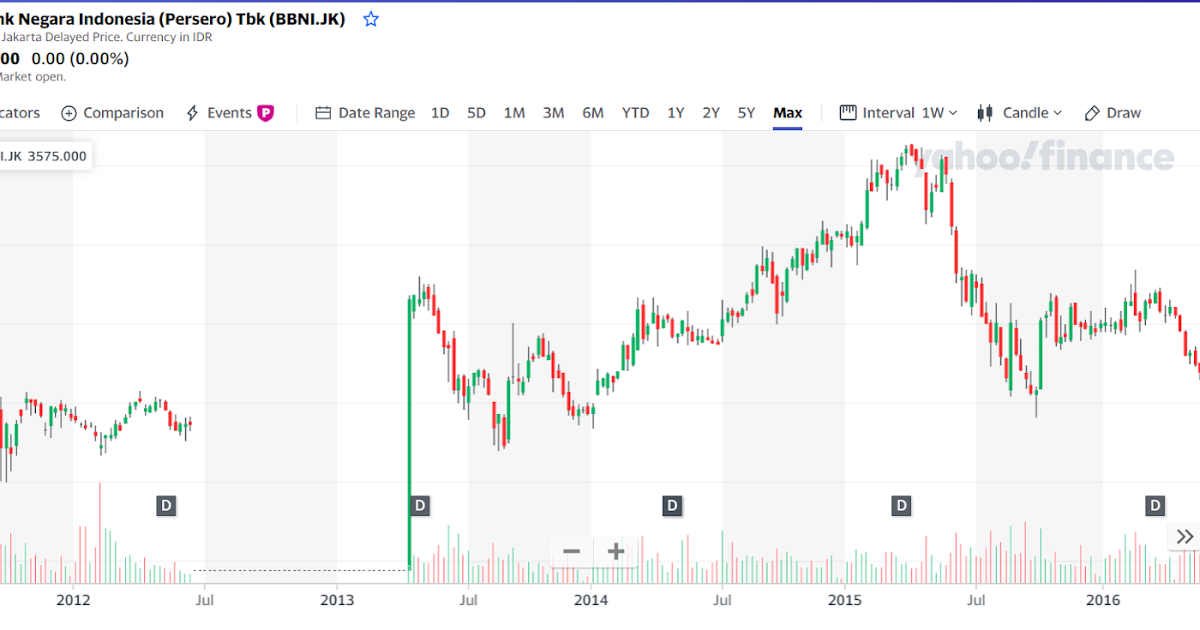The height and width of the screenshot is (630, 1200).
Task: Switch to the YTD range
Action: pyautogui.click(x=635, y=113)
